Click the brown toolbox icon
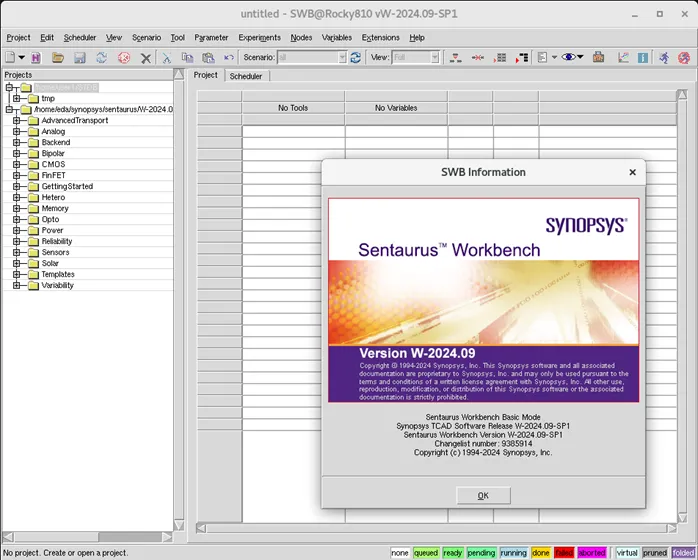The width and height of the screenshot is (698, 560). tap(598, 57)
